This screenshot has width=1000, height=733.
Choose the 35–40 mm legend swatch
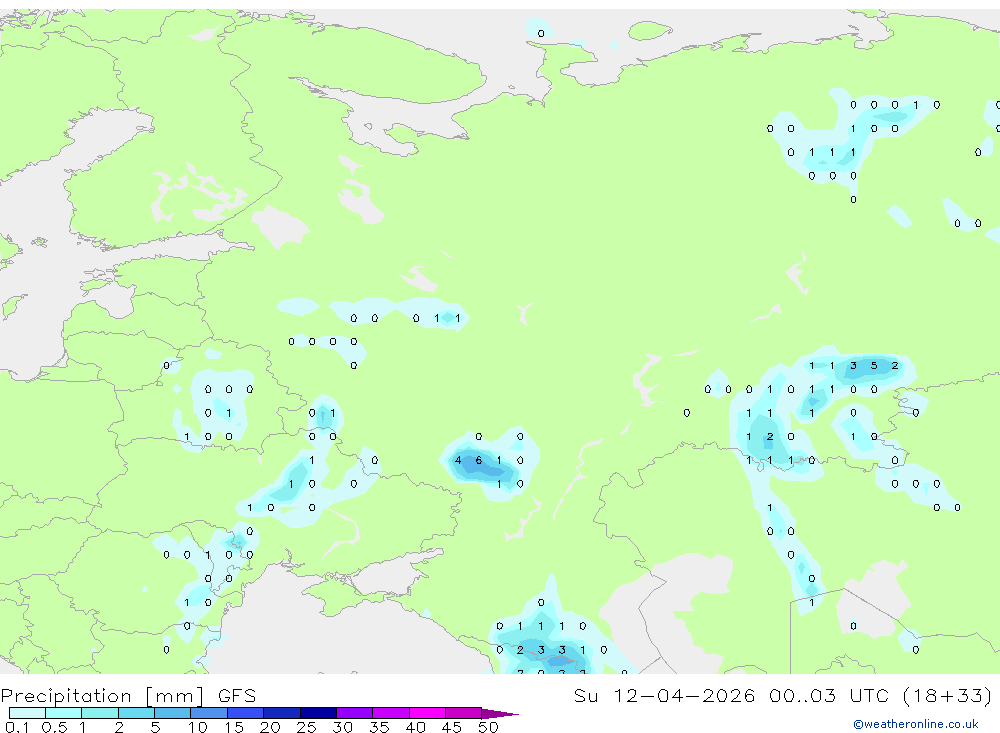391,713
